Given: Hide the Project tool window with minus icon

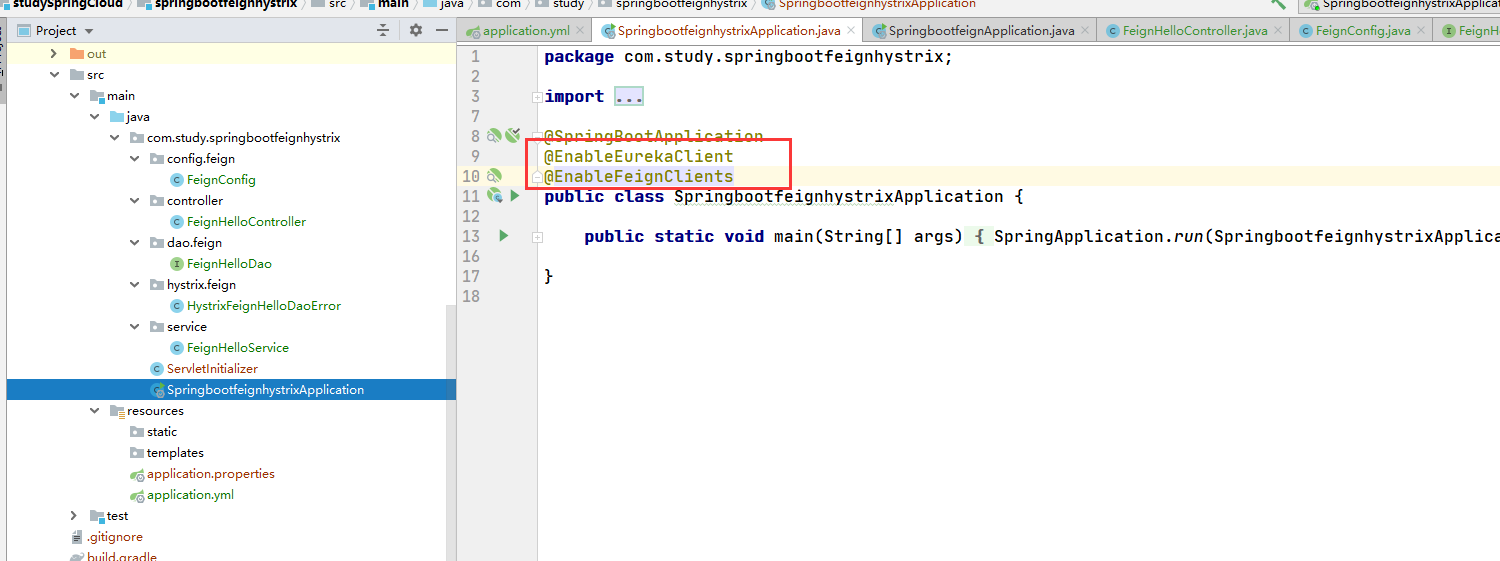Looking at the screenshot, I should pos(440,31).
